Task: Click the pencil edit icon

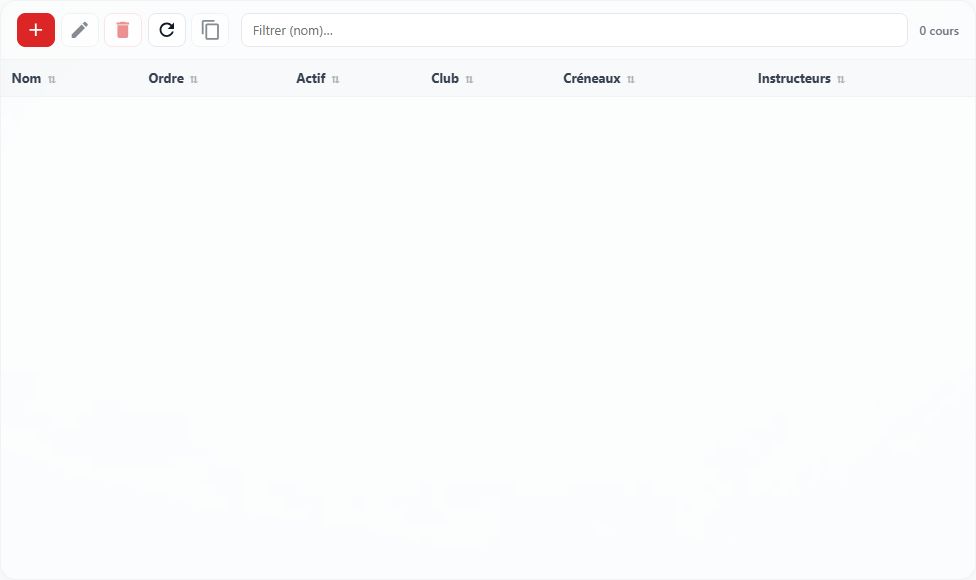Action: pyautogui.click(x=80, y=30)
